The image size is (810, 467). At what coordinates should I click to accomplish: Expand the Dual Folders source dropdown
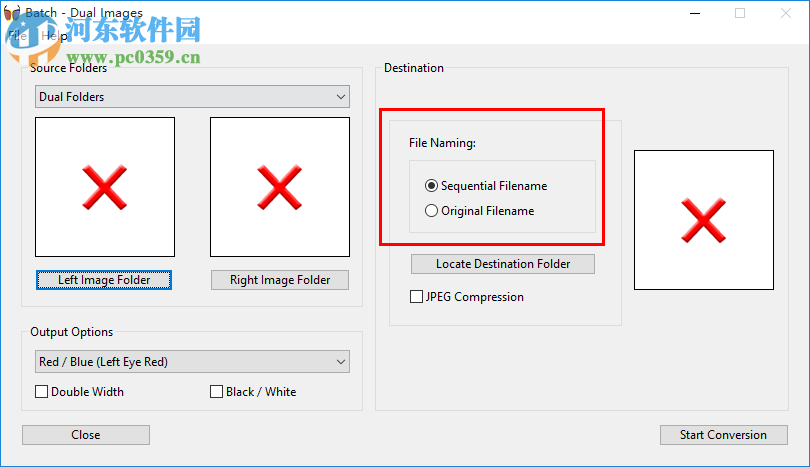point(192,97)
